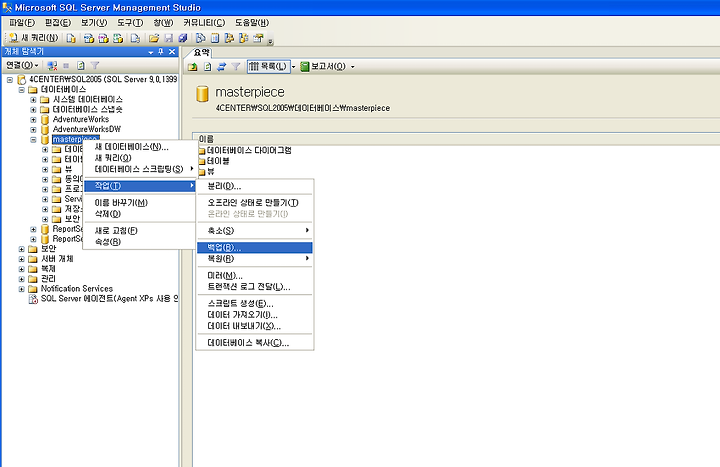Expand the Notification Services node
The width and height of the screenshot is (720, 467).
pos(22,289)
